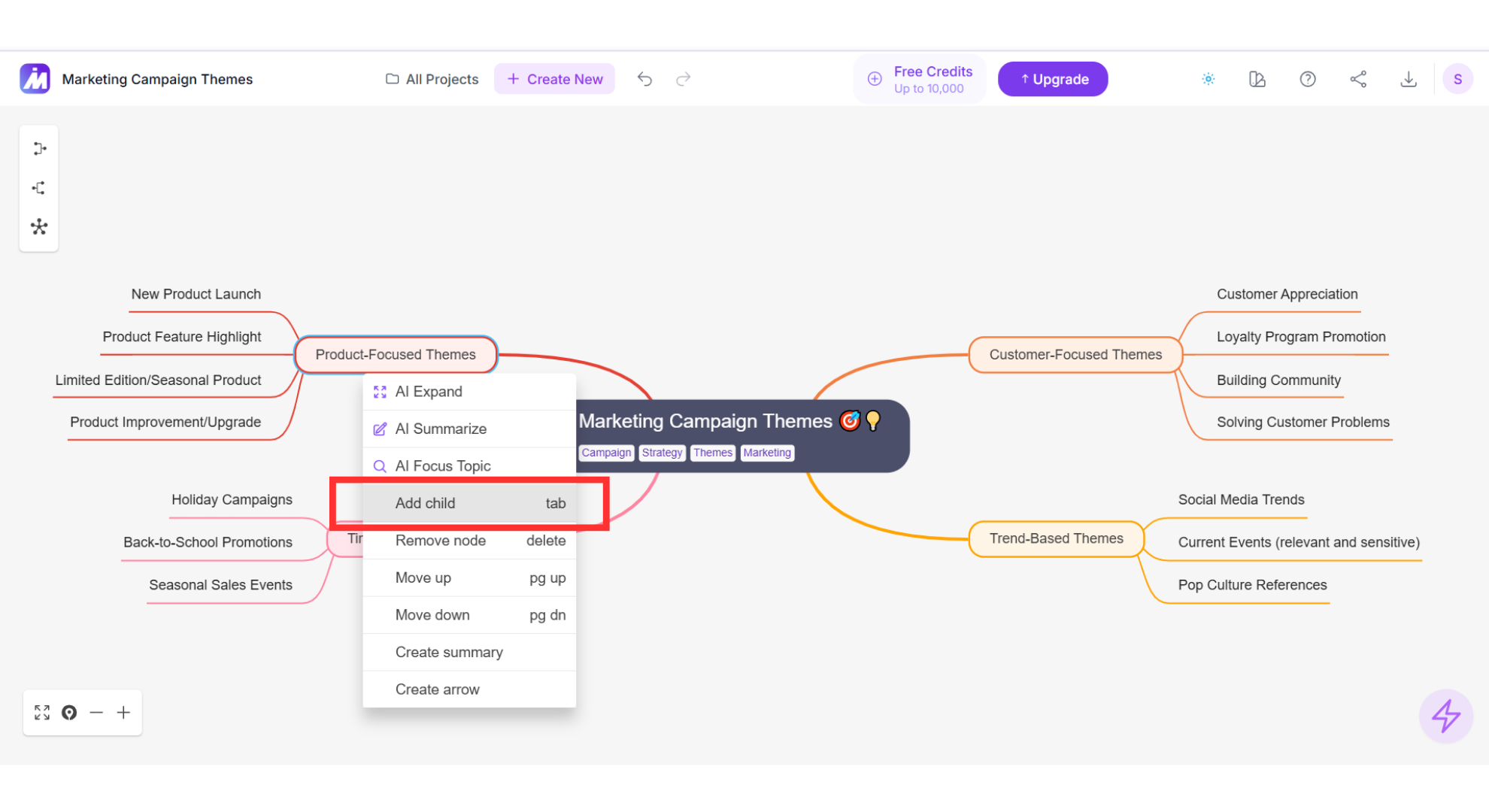The image size is (1489, 812).
Task: Click the Themes tag
Action: tap(712, 453)
